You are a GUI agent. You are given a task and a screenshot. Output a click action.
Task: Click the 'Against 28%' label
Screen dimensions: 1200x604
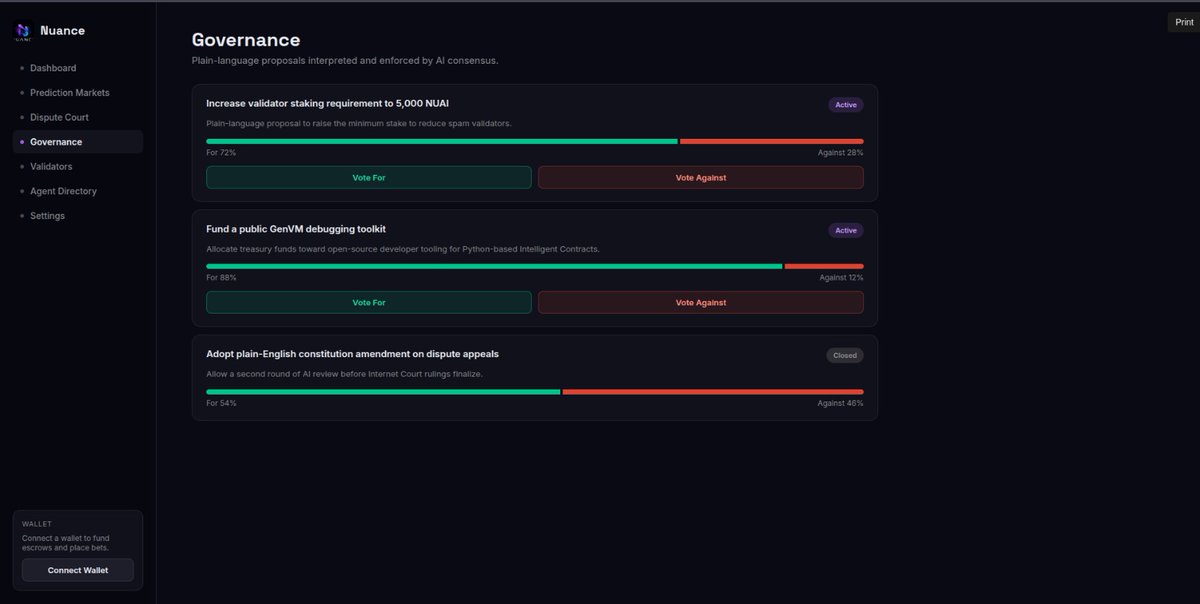click(x=840, y=153)
